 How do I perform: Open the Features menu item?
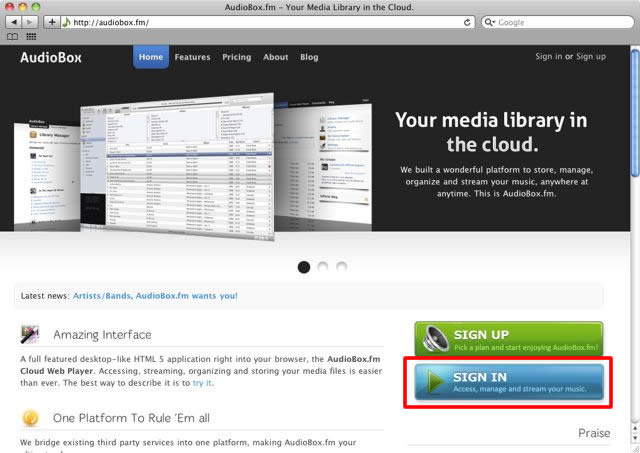pos(193,57)
